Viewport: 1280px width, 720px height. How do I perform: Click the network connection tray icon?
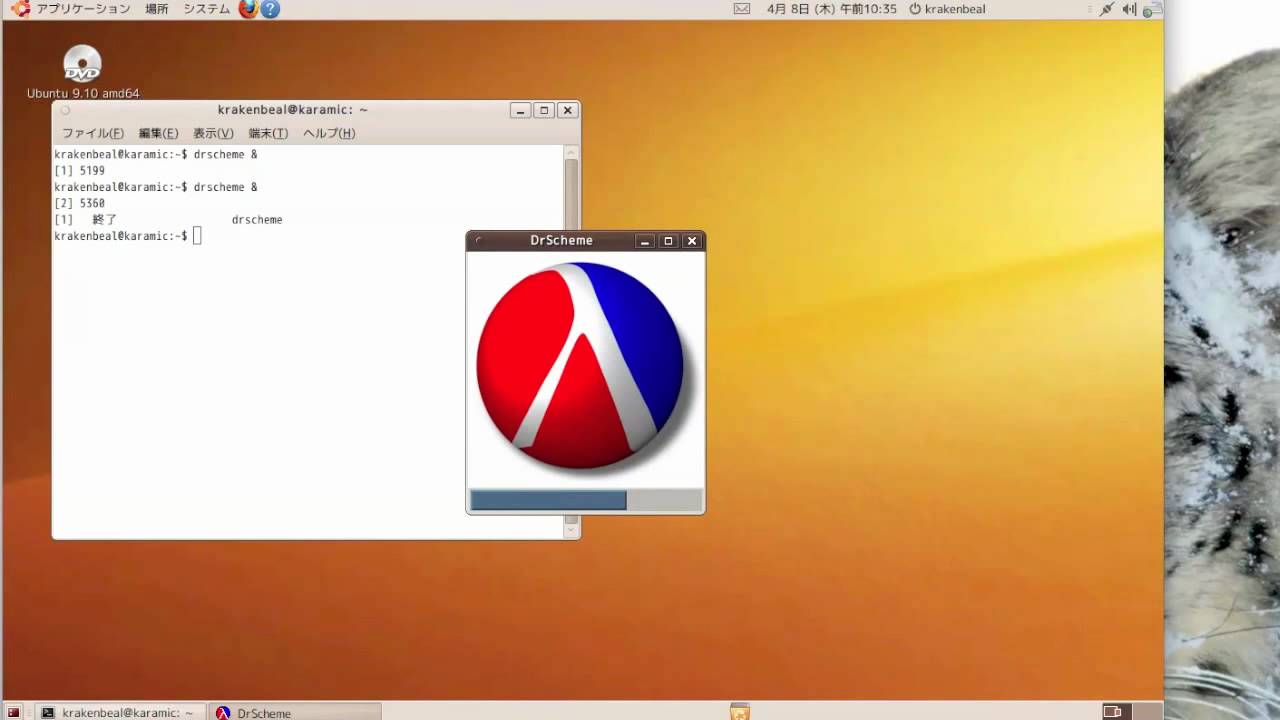click(1107, 9)
